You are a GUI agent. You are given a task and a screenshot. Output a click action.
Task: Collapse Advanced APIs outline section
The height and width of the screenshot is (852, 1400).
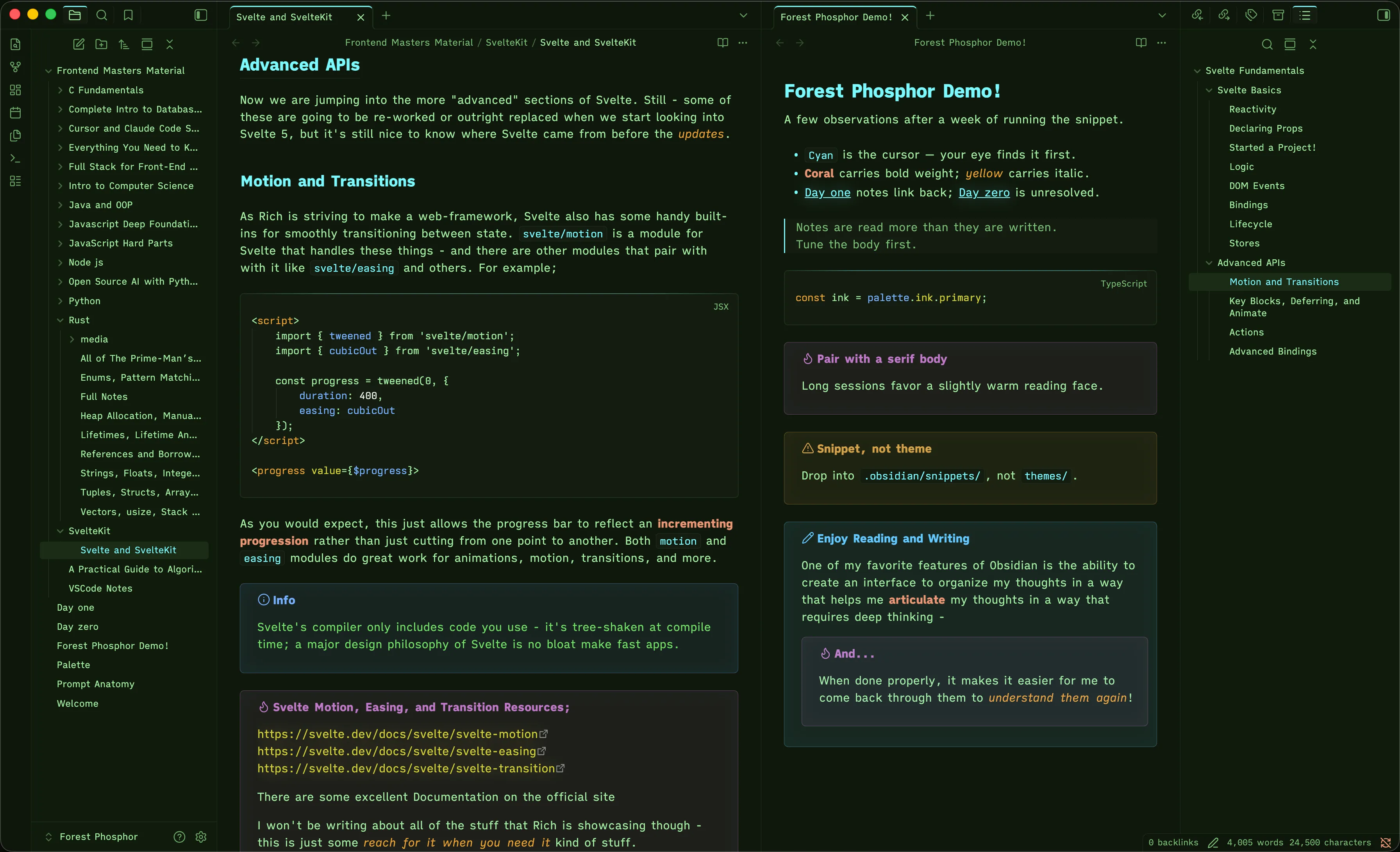pyautogui.click(x=1209, y=263)
